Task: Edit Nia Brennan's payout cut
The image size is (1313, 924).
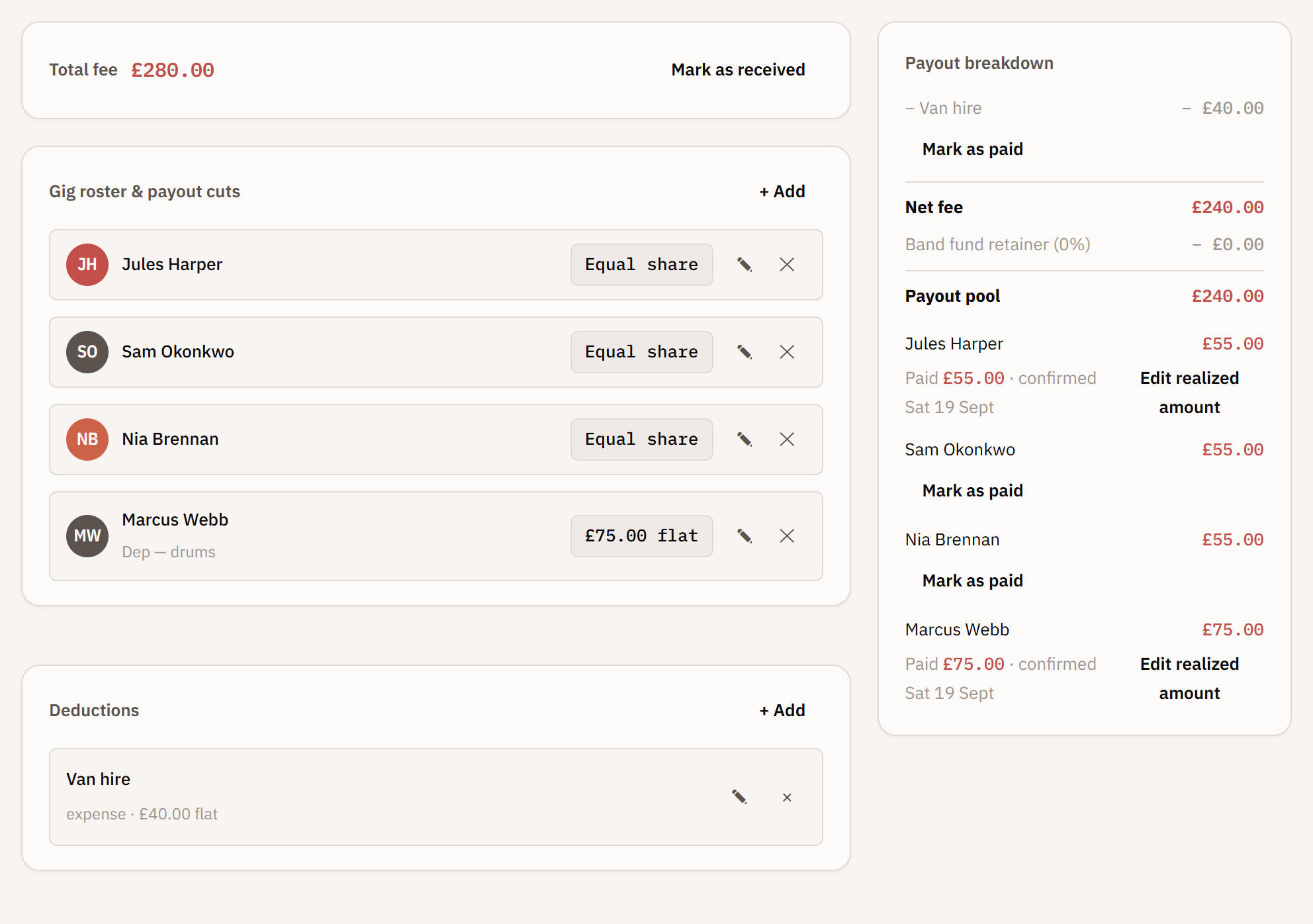Action: click(x=745, y=439)
